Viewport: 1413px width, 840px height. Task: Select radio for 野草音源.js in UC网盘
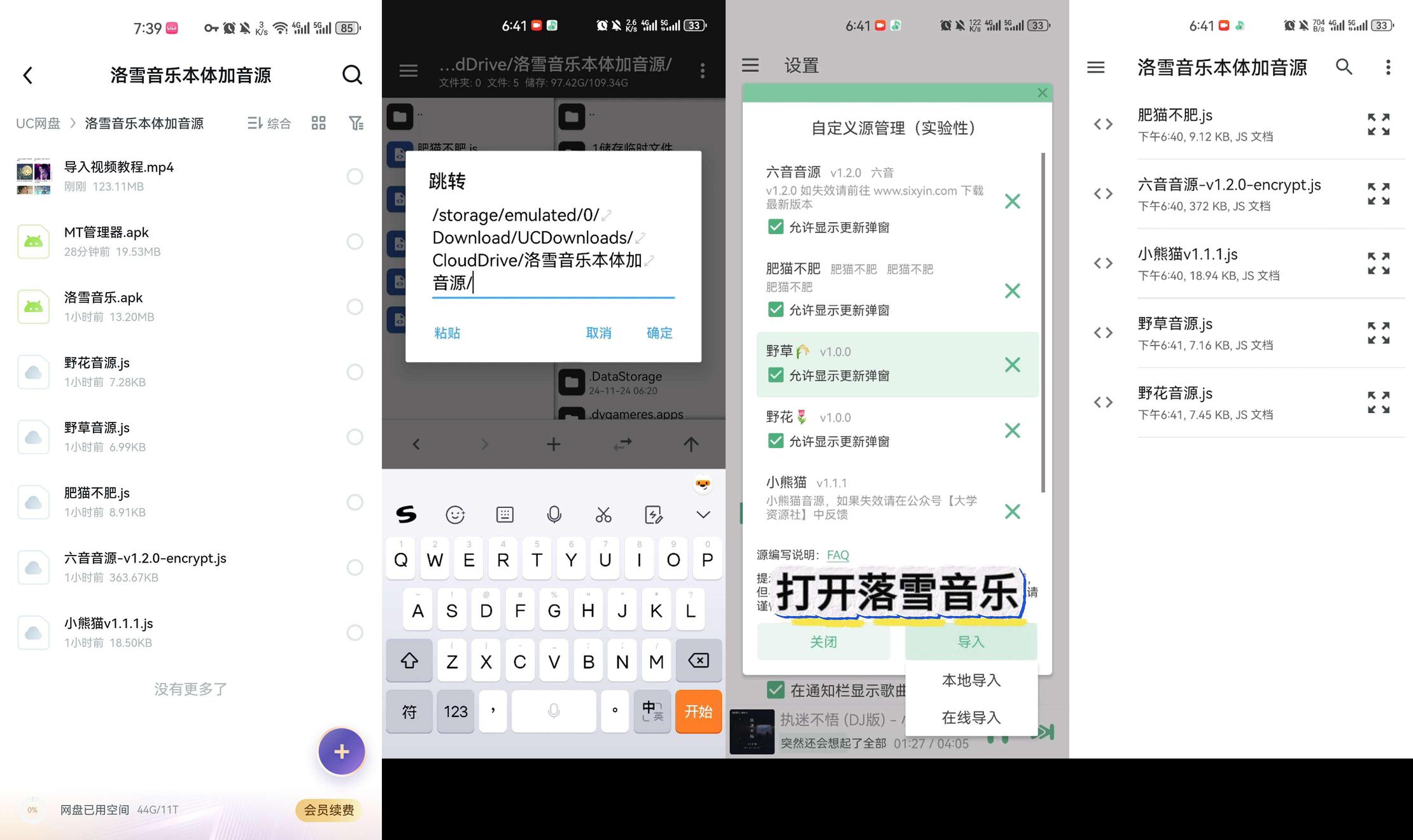pos(355,437)
